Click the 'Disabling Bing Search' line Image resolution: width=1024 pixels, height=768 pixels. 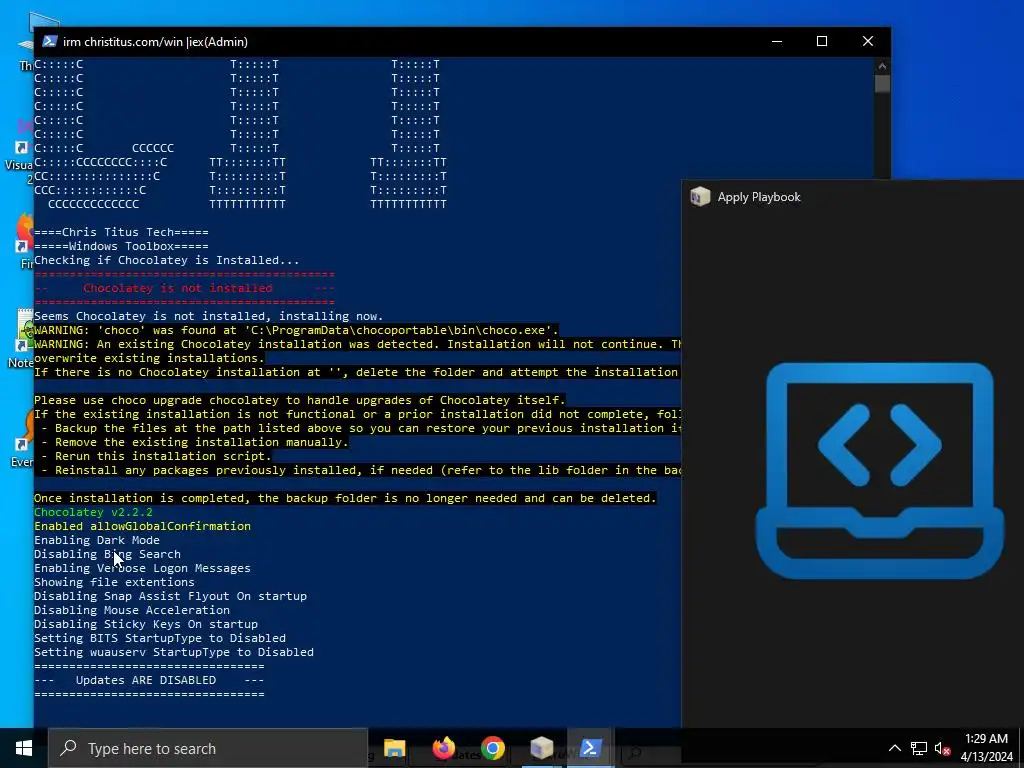pos(107,554)
